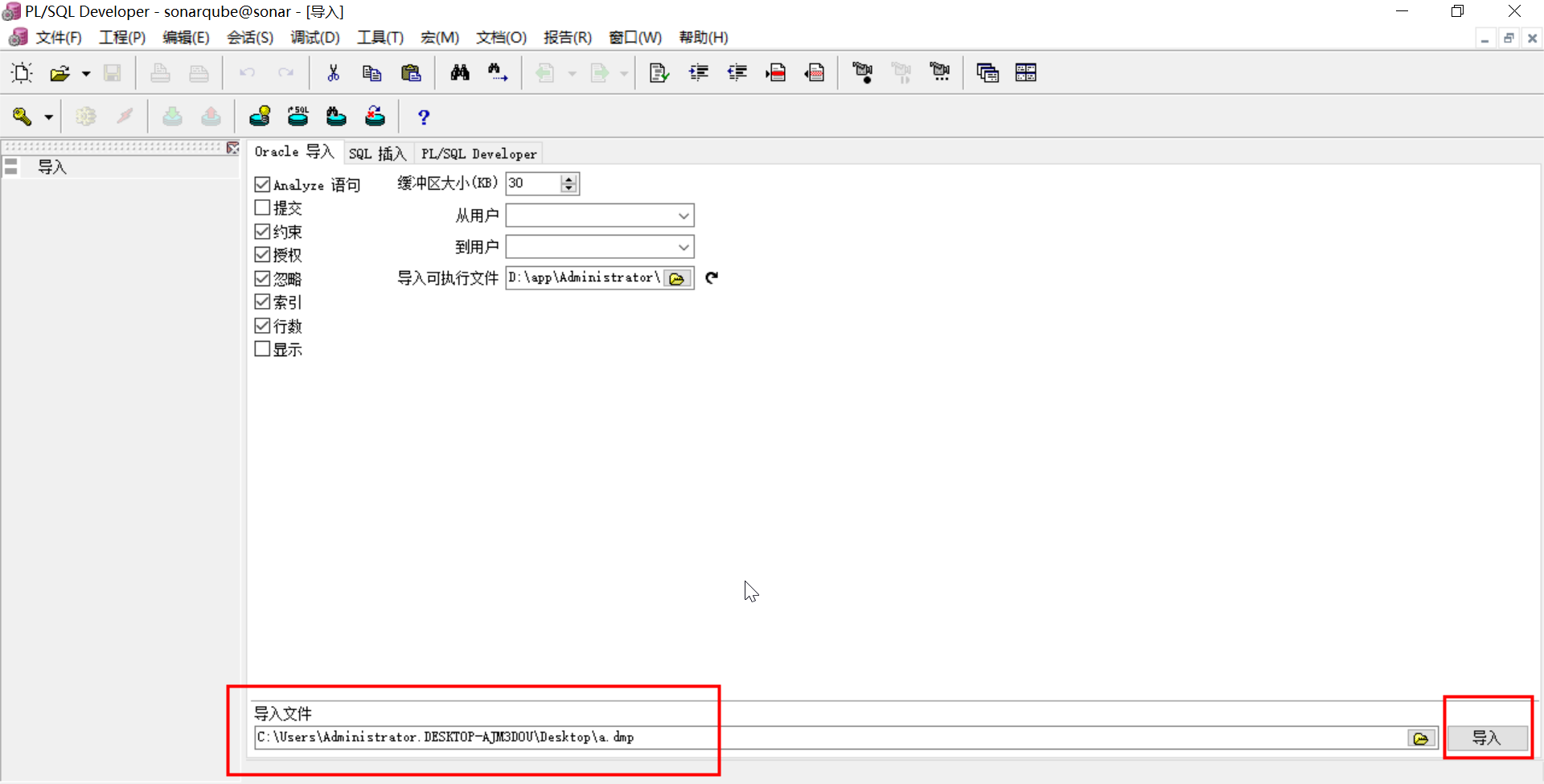The width and height of the screenshot is (1544, 784).
Task: Select the Oracle 导入 tab
Action: (294, 152)
